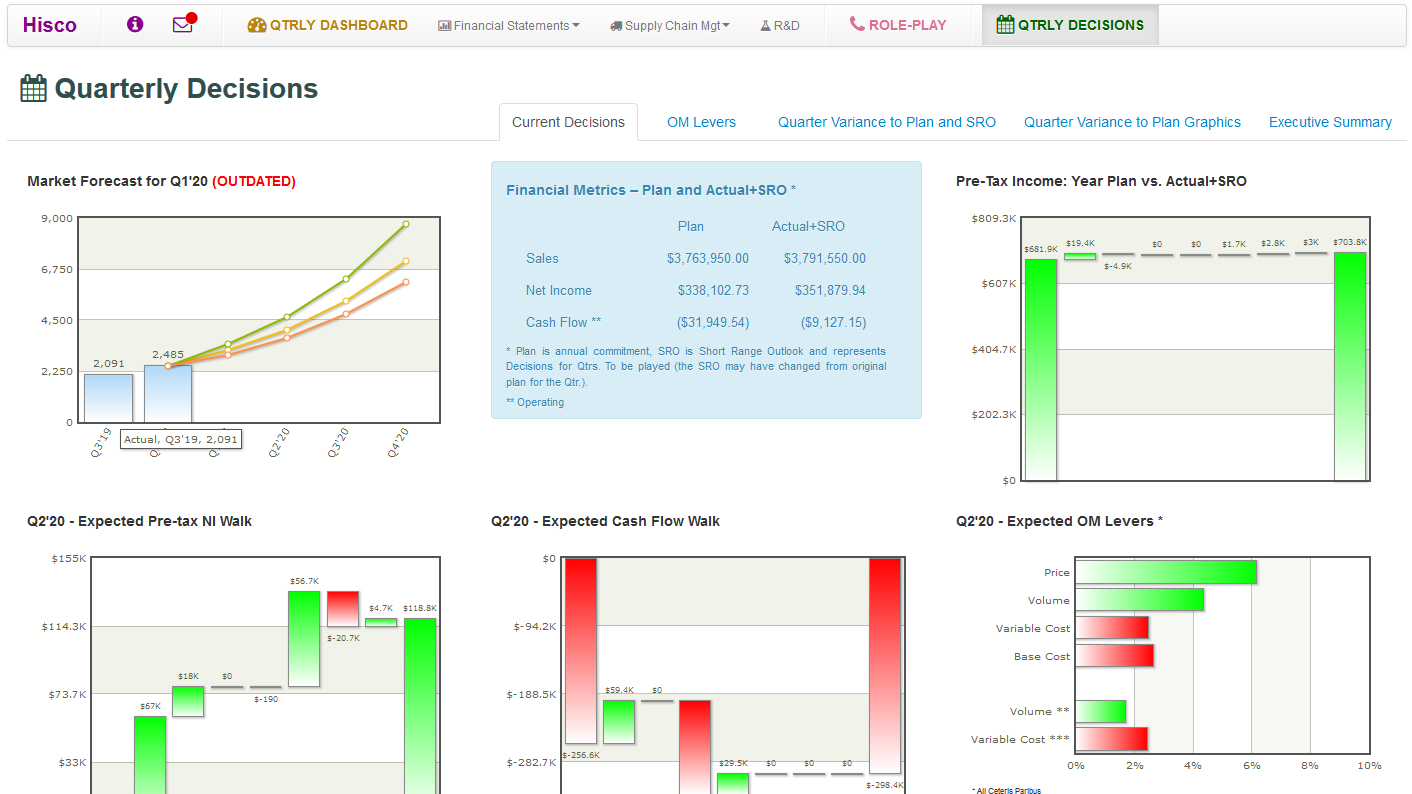Click the Supply Chain truck icon
Image resolution: width=1412 pixels, height=794 pixels.
pyautogui.click(x=616, y=26)
